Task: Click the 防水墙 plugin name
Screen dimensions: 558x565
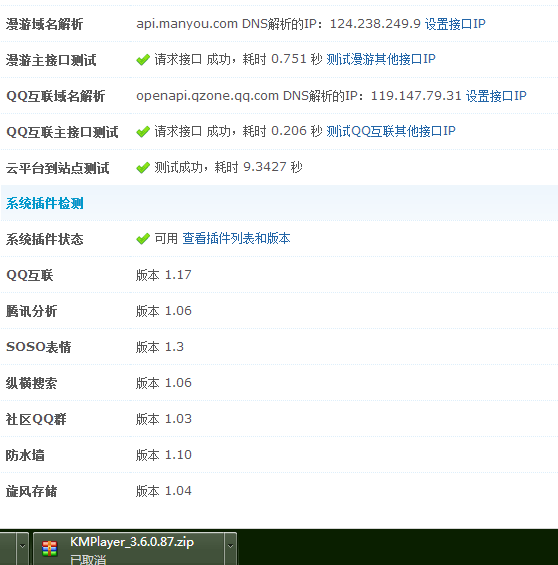Action: 25,455
